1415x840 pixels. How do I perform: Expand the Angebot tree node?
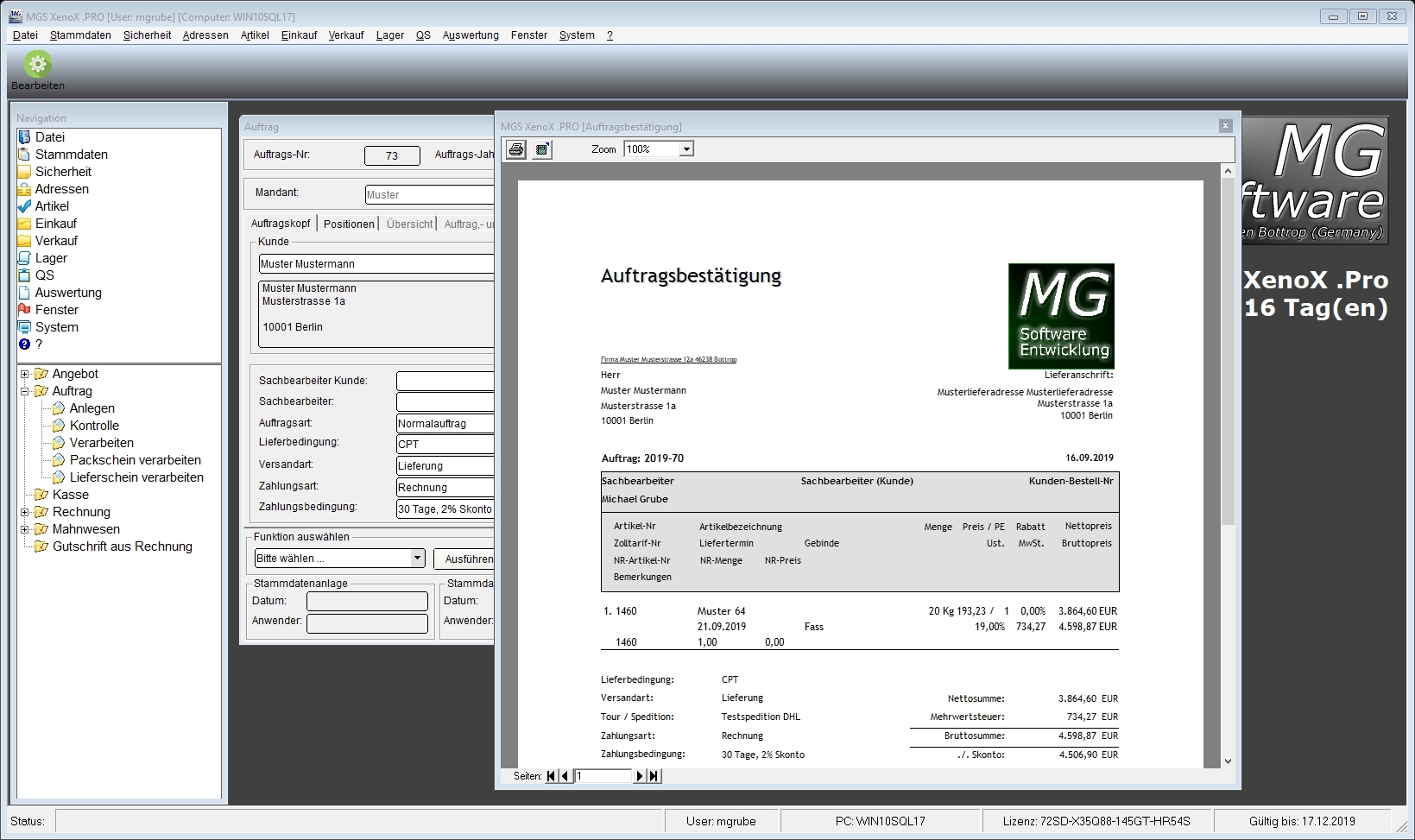(x=25, y=375)
